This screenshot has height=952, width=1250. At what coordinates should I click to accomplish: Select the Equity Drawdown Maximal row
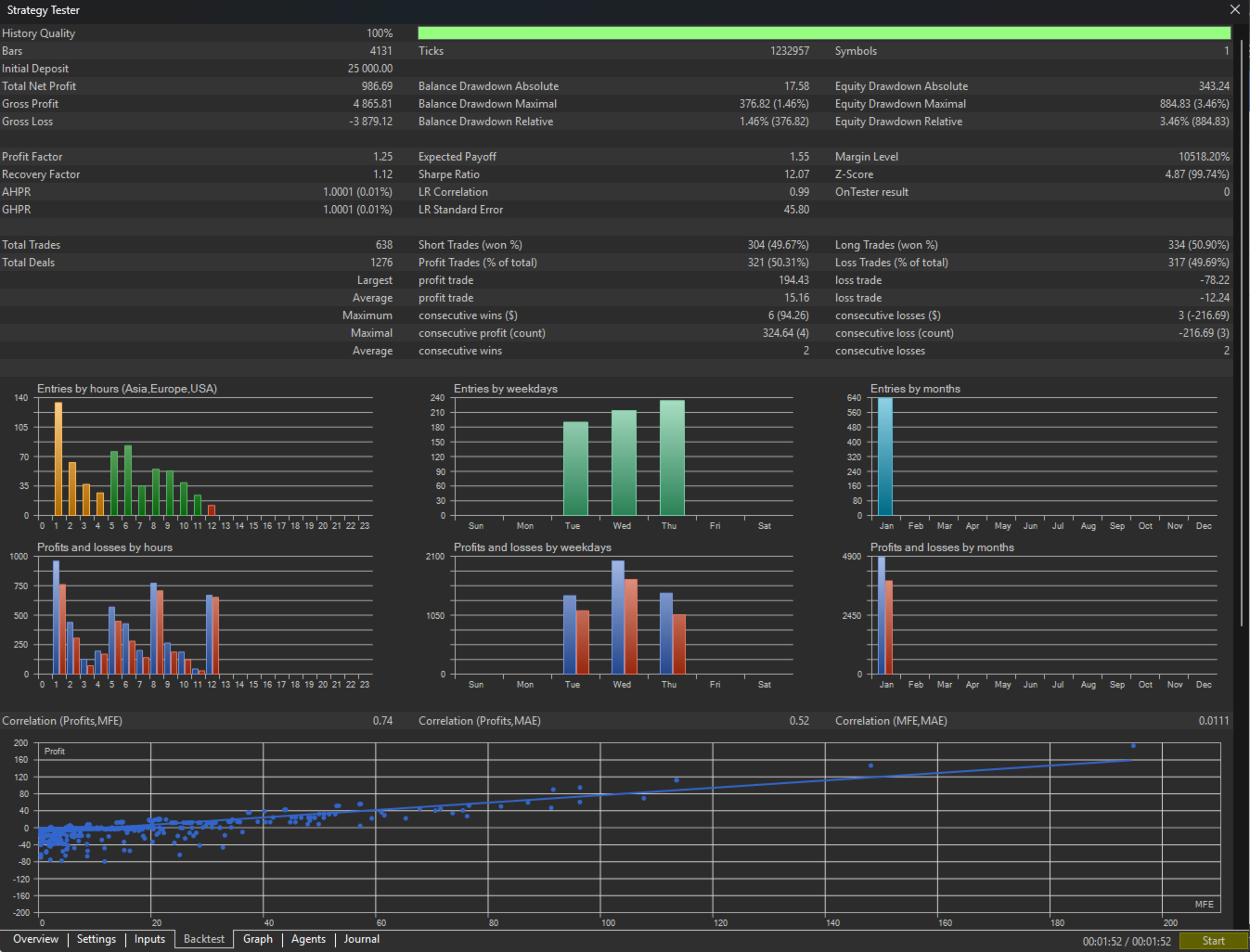point(1031,104)
